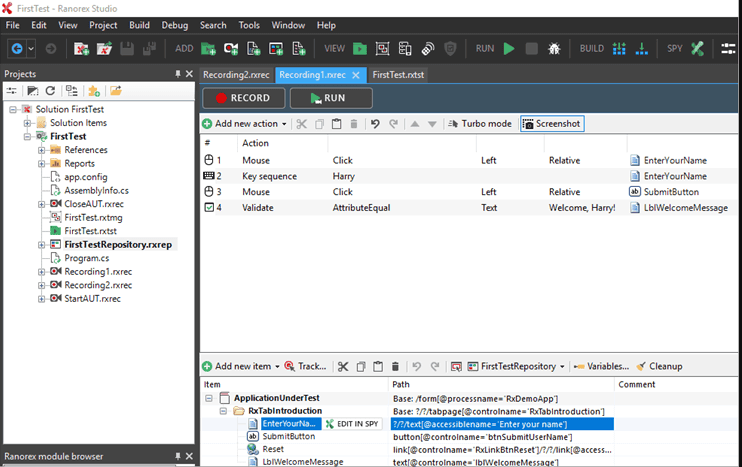Toggle the Screenshot button
This screenshot has height=467, width=742.
(552, 124)
